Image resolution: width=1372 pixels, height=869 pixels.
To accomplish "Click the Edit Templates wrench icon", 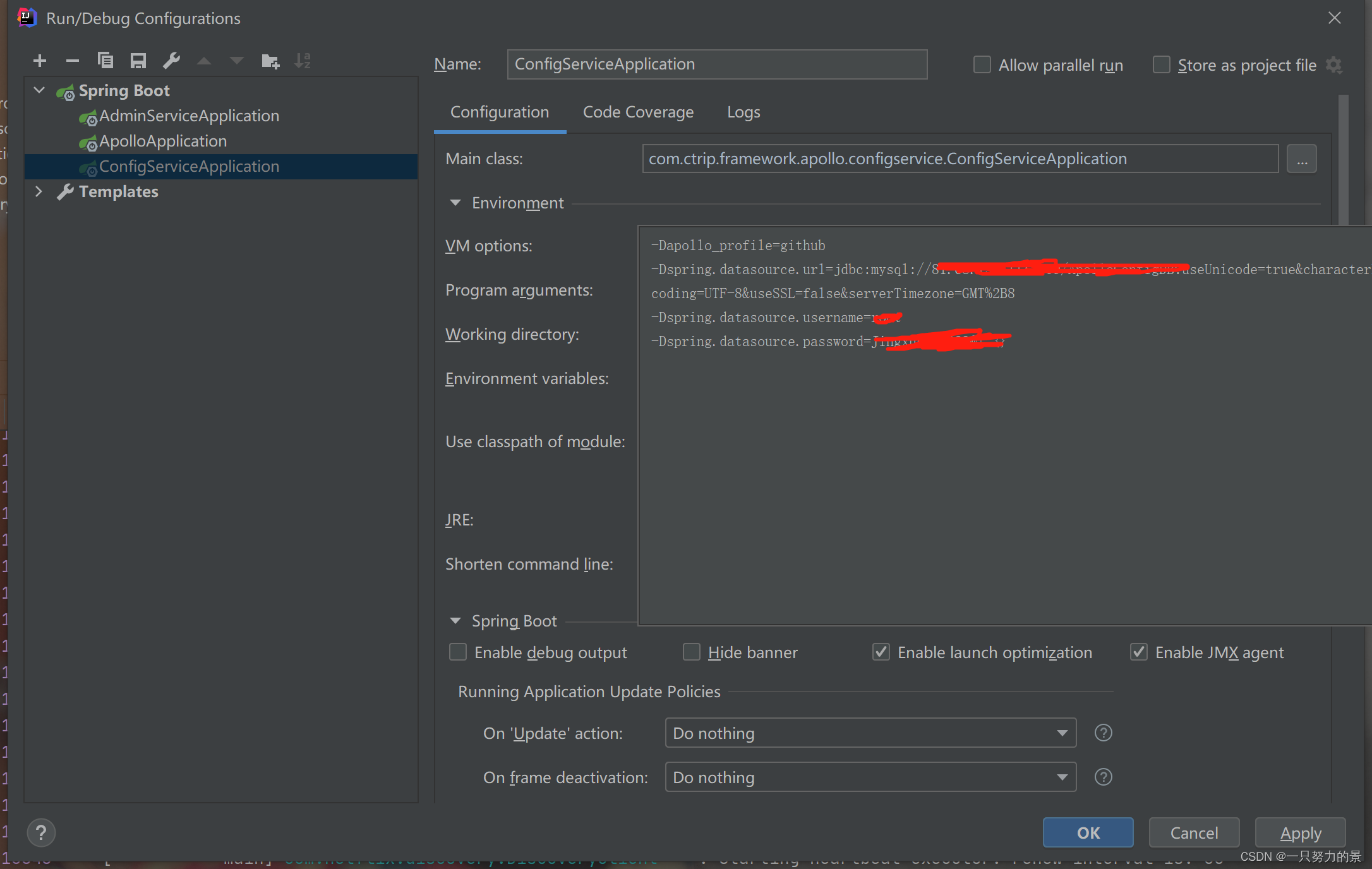I will [x=171, y=61].
